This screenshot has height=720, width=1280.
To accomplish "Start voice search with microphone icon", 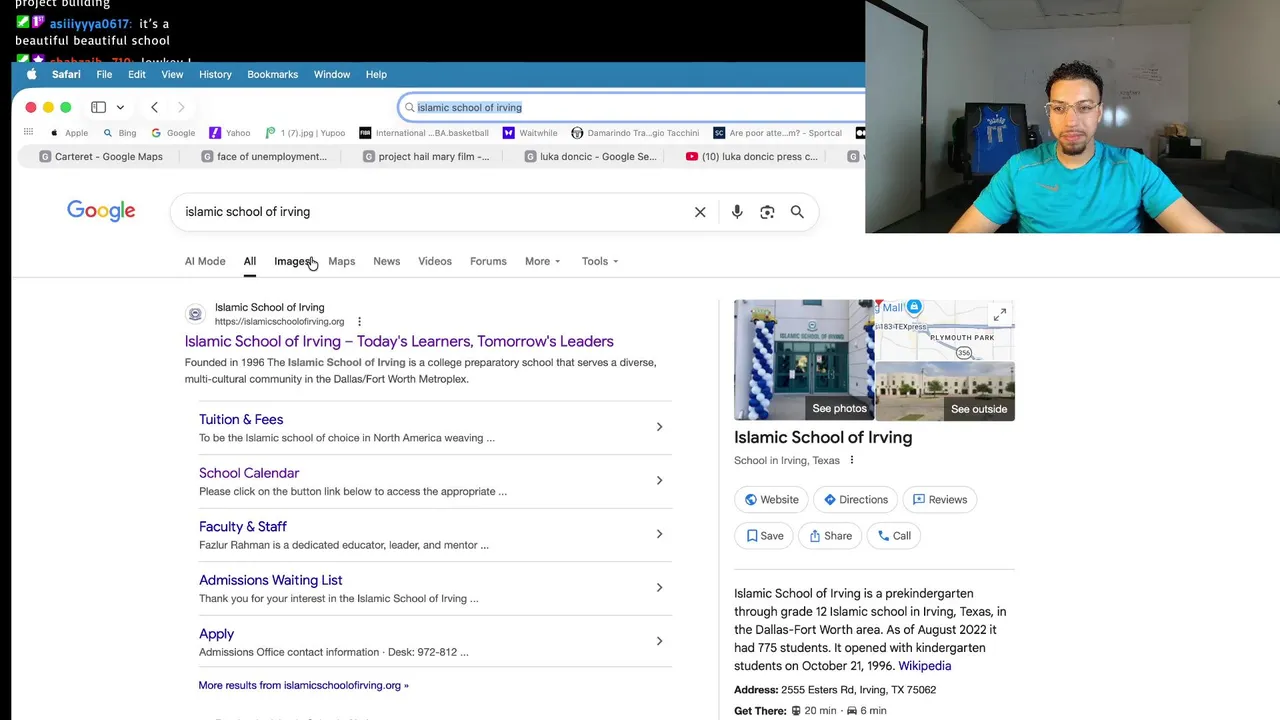I will 737,212.
